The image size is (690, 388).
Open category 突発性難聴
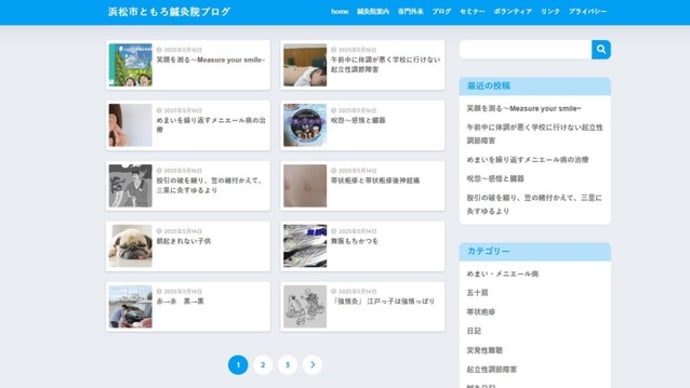484,350
